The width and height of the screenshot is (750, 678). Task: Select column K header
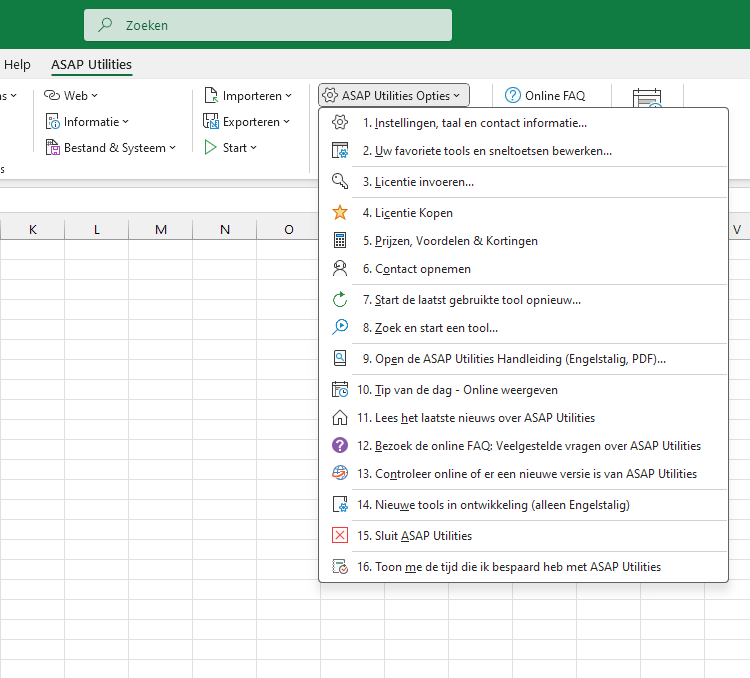[33, 230]
